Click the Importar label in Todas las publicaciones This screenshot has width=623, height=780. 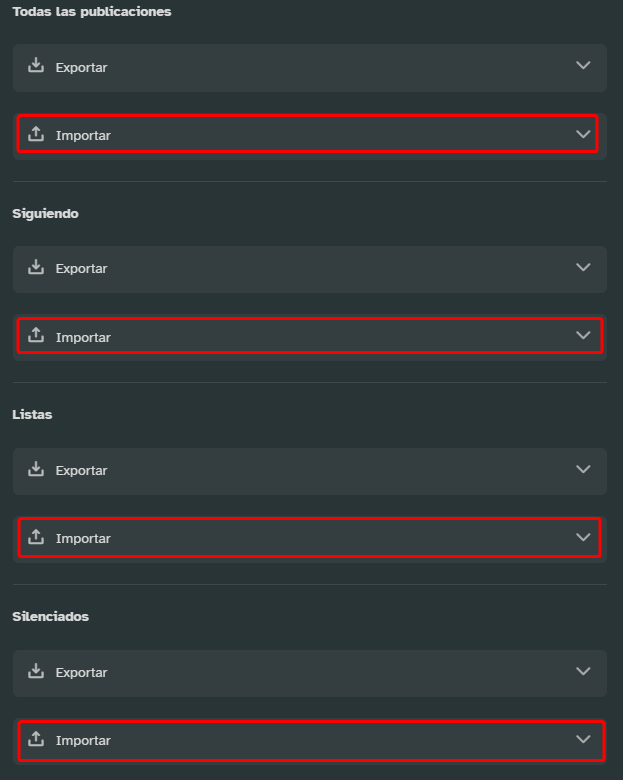click(83, 135)
